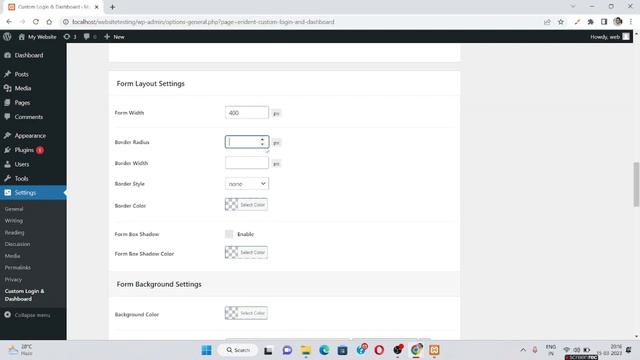Open the Plugins menu

click(x=24, y=150)
